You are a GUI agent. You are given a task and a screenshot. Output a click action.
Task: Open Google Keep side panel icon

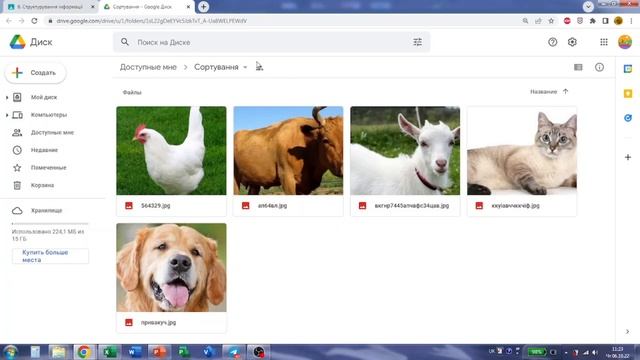628,93
